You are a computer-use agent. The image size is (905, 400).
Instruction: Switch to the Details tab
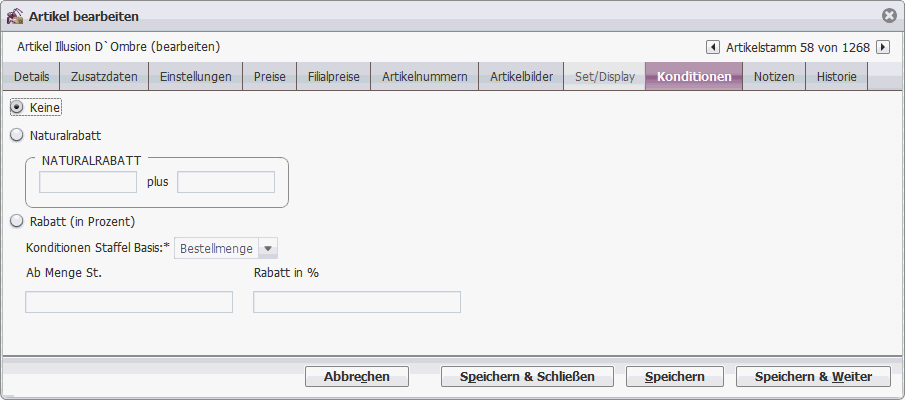click(x=31, y=77)
